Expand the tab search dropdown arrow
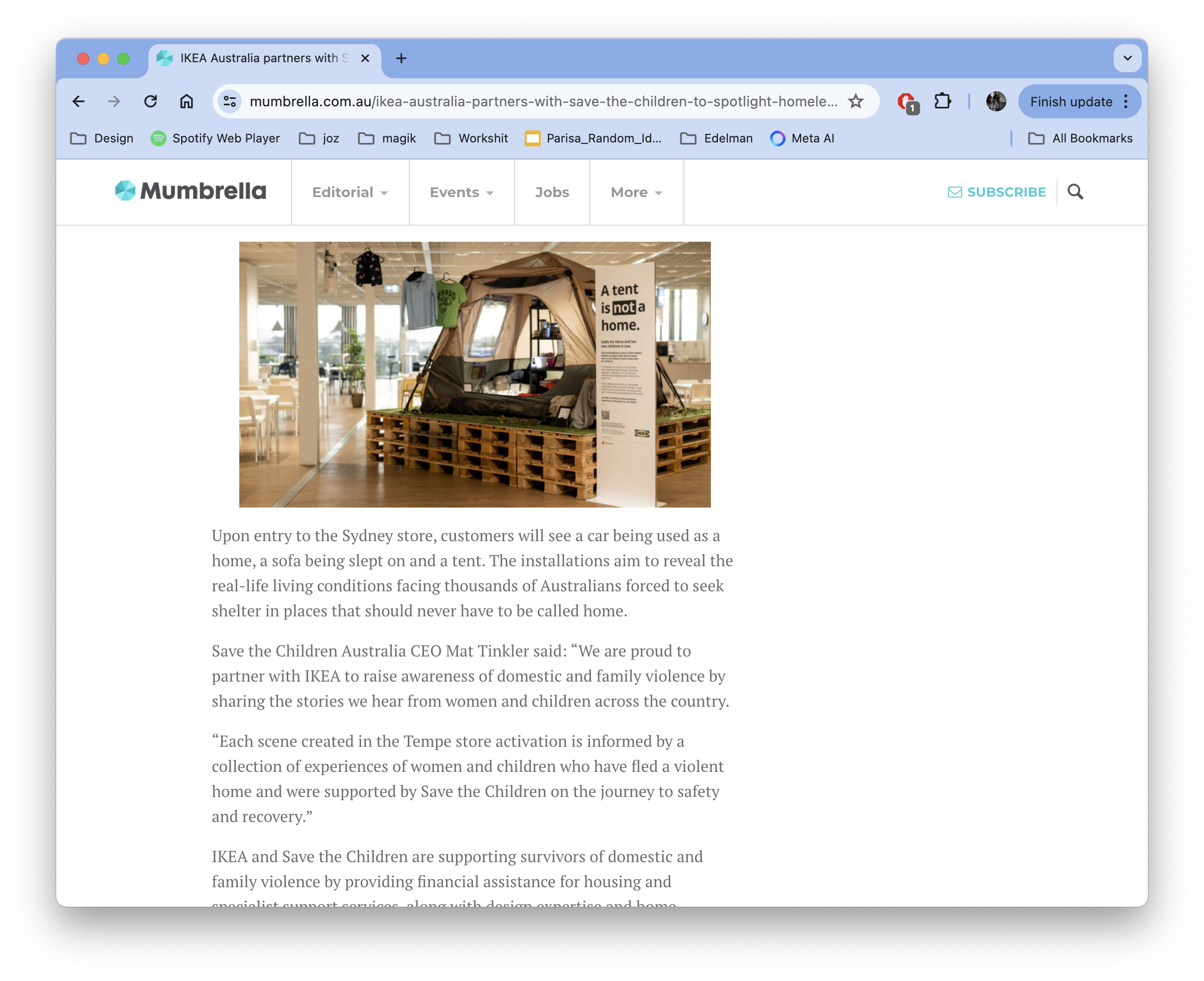The height and width of the screenshot is (981, 1204). click(x=1127, y=58)
